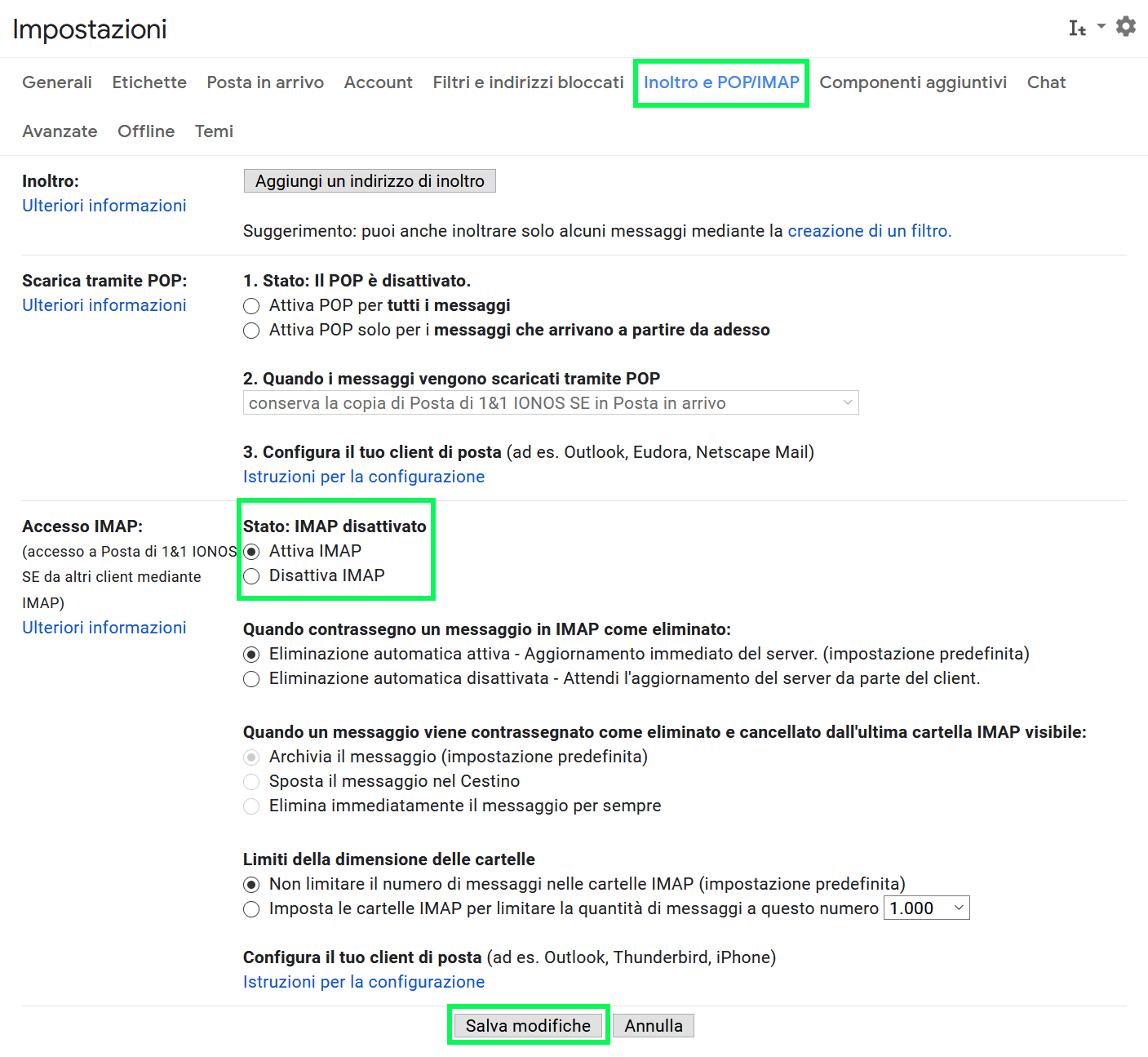Select Disattiva IMAP radio button
This screenshot has height=1057, width=1148.
click(251, 576)
